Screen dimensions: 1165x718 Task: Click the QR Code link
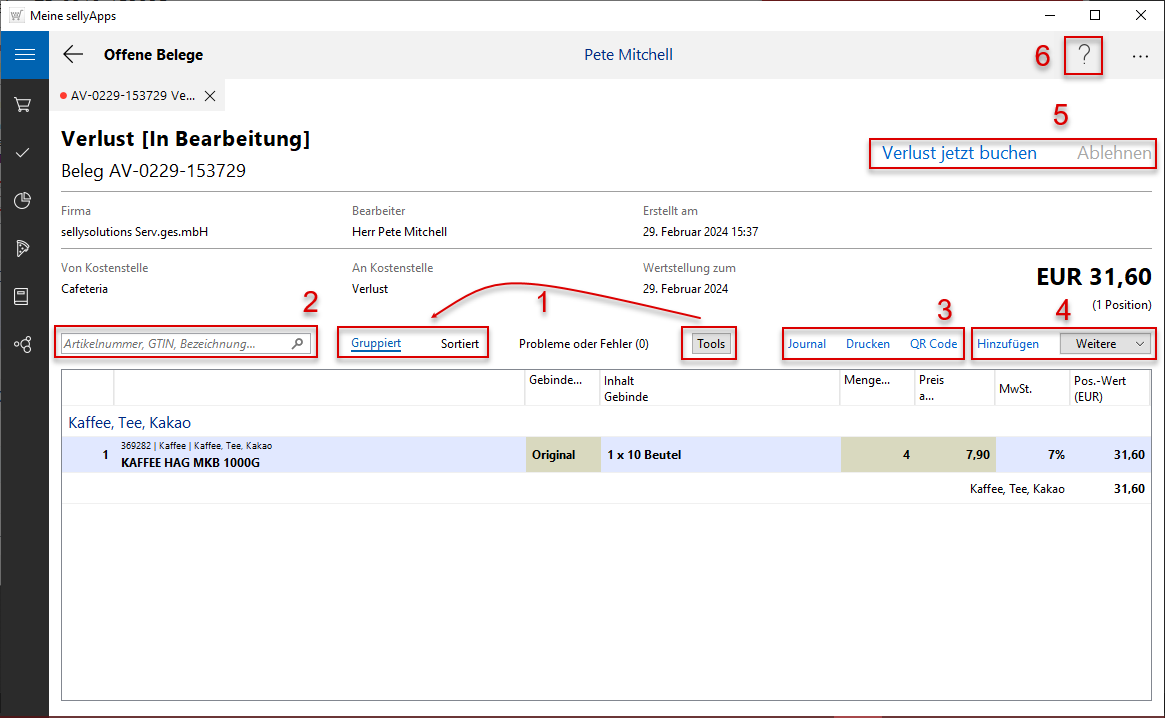coord(933,343)
